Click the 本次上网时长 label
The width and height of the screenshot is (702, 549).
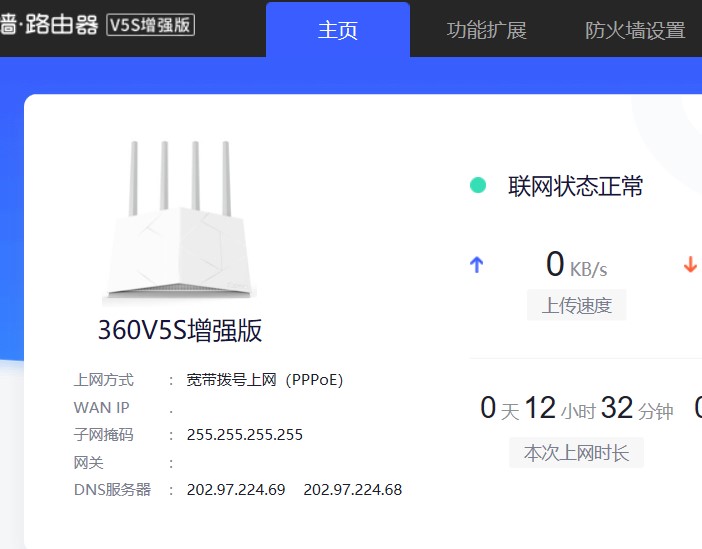point(577,453)
